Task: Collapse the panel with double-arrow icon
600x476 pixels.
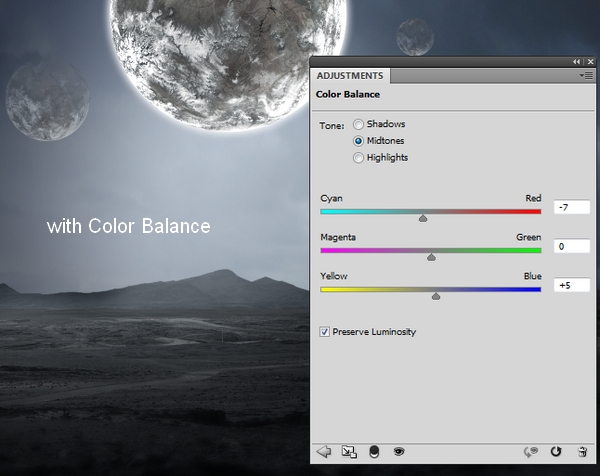Action: tap(576, 61)
